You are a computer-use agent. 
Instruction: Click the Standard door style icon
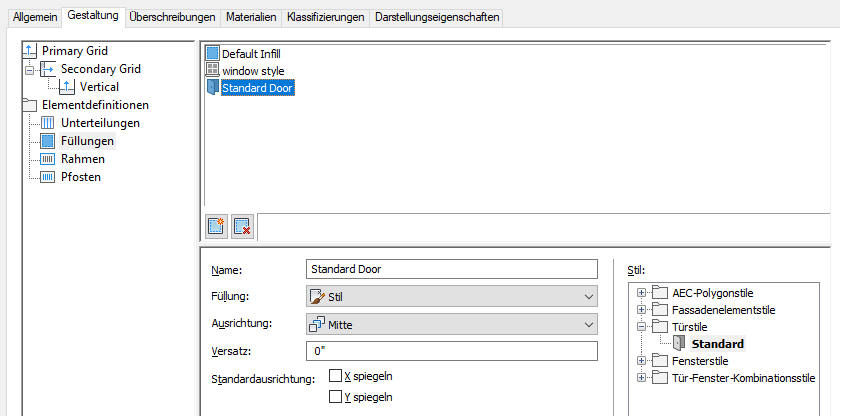tap(679, 343)
